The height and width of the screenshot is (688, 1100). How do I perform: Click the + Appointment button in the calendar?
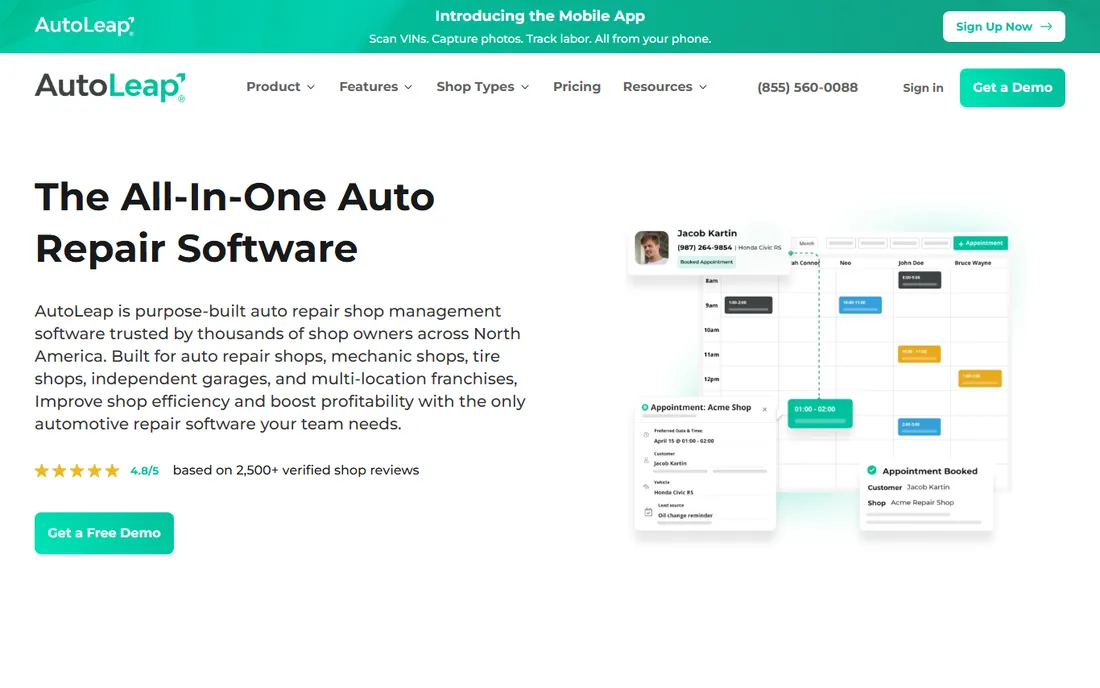(981, 243)
